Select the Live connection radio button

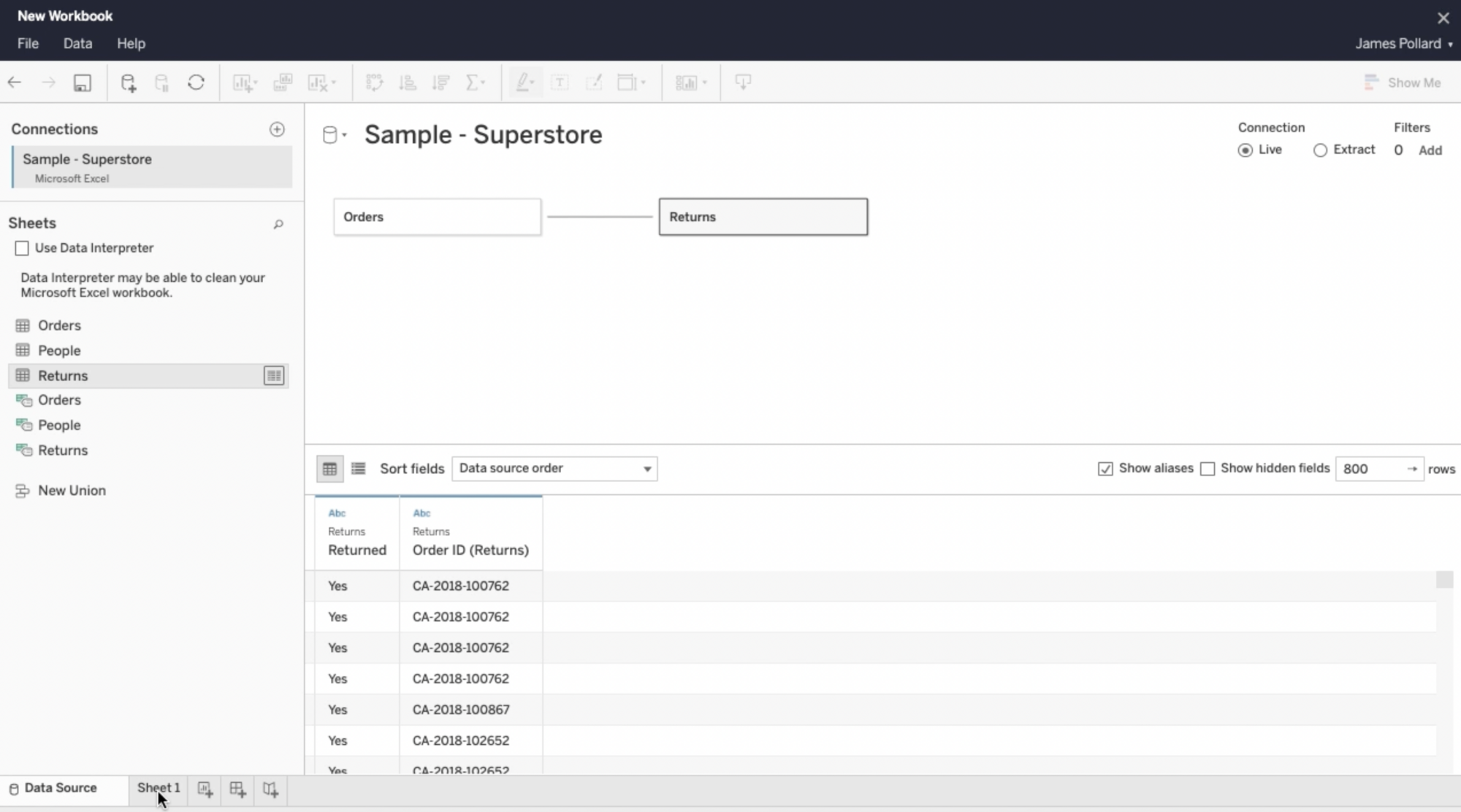pyautogui.click(x=1245, y=150)
